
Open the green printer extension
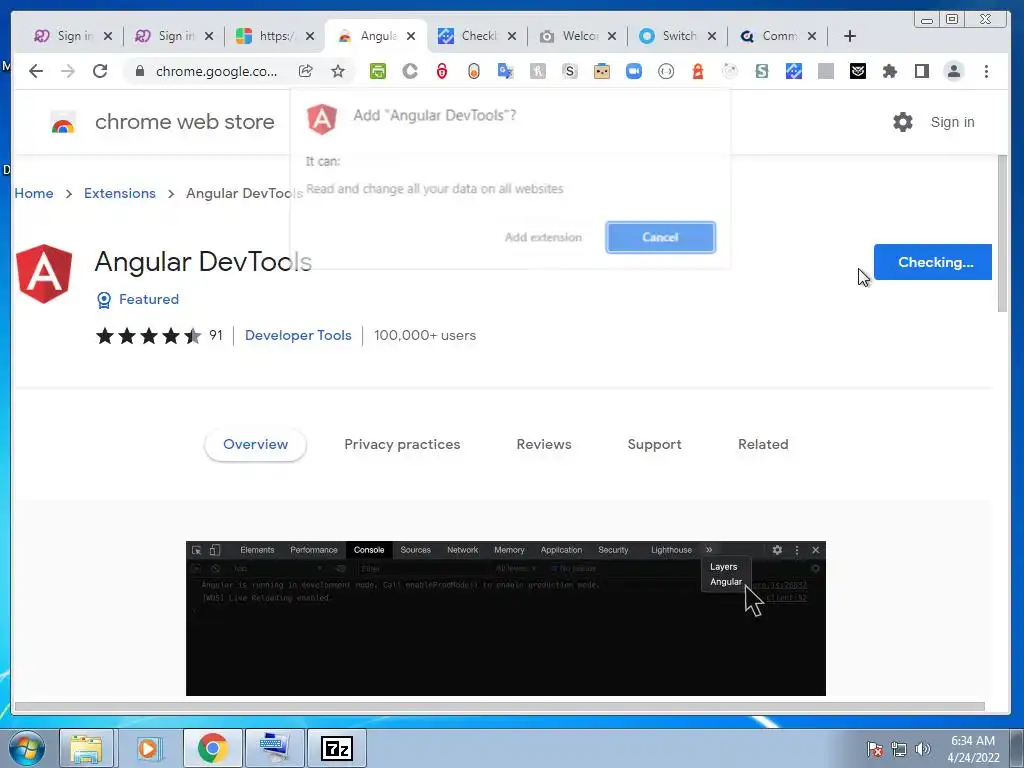(x=377, y=71)
